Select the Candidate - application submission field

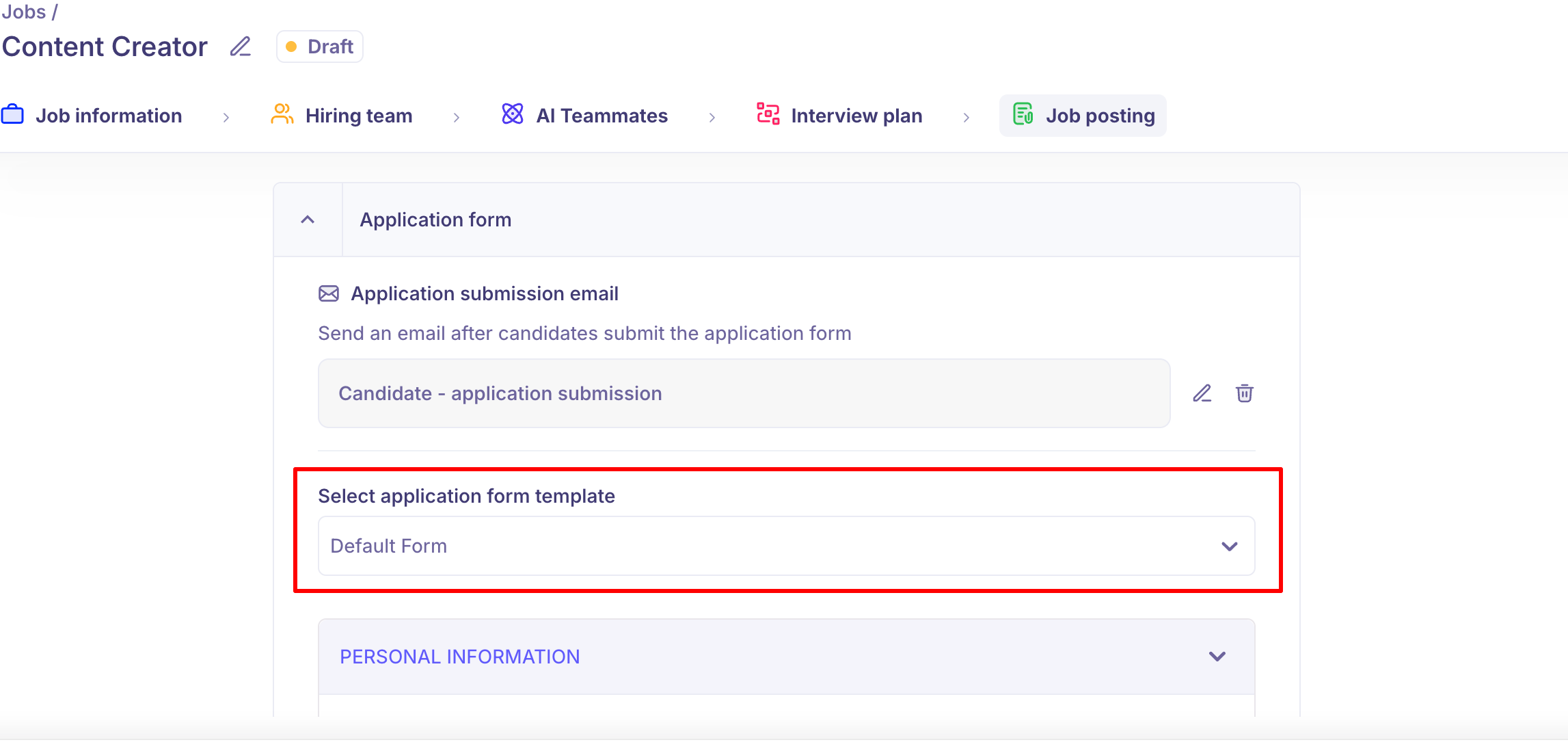point(744,393)
